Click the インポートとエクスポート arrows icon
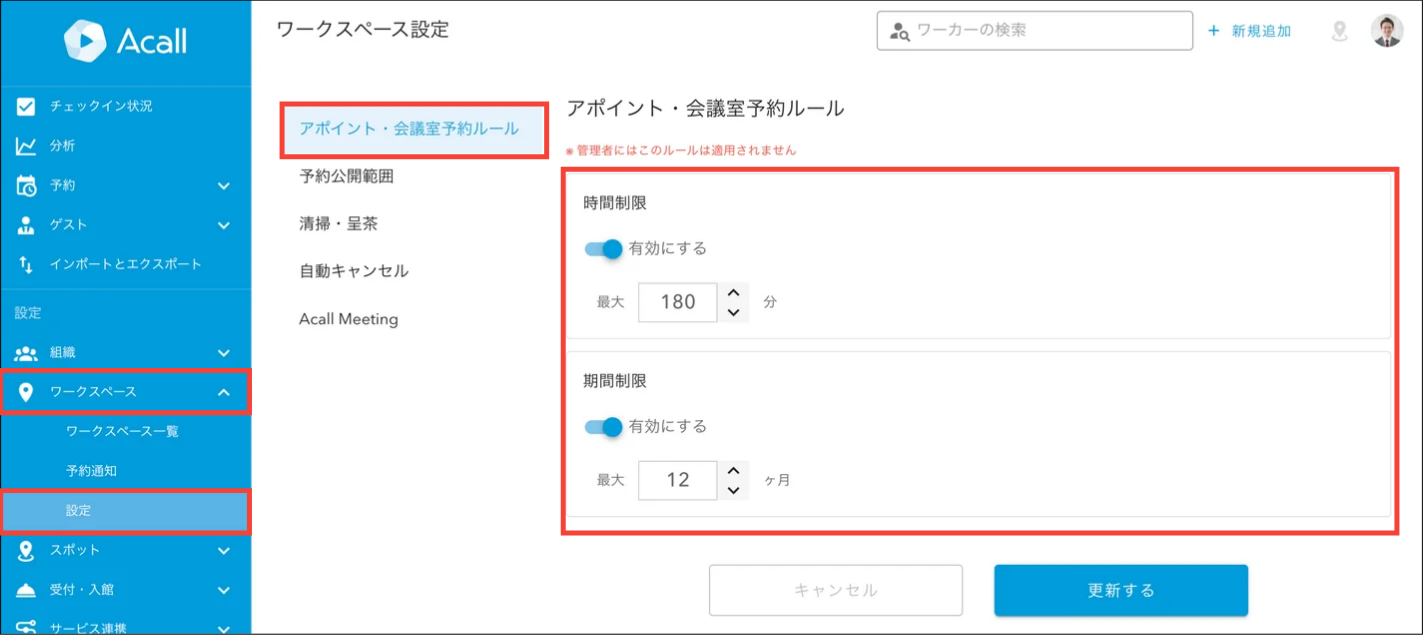This screenshot has width=1424, height=635. [x=26, y=265]
